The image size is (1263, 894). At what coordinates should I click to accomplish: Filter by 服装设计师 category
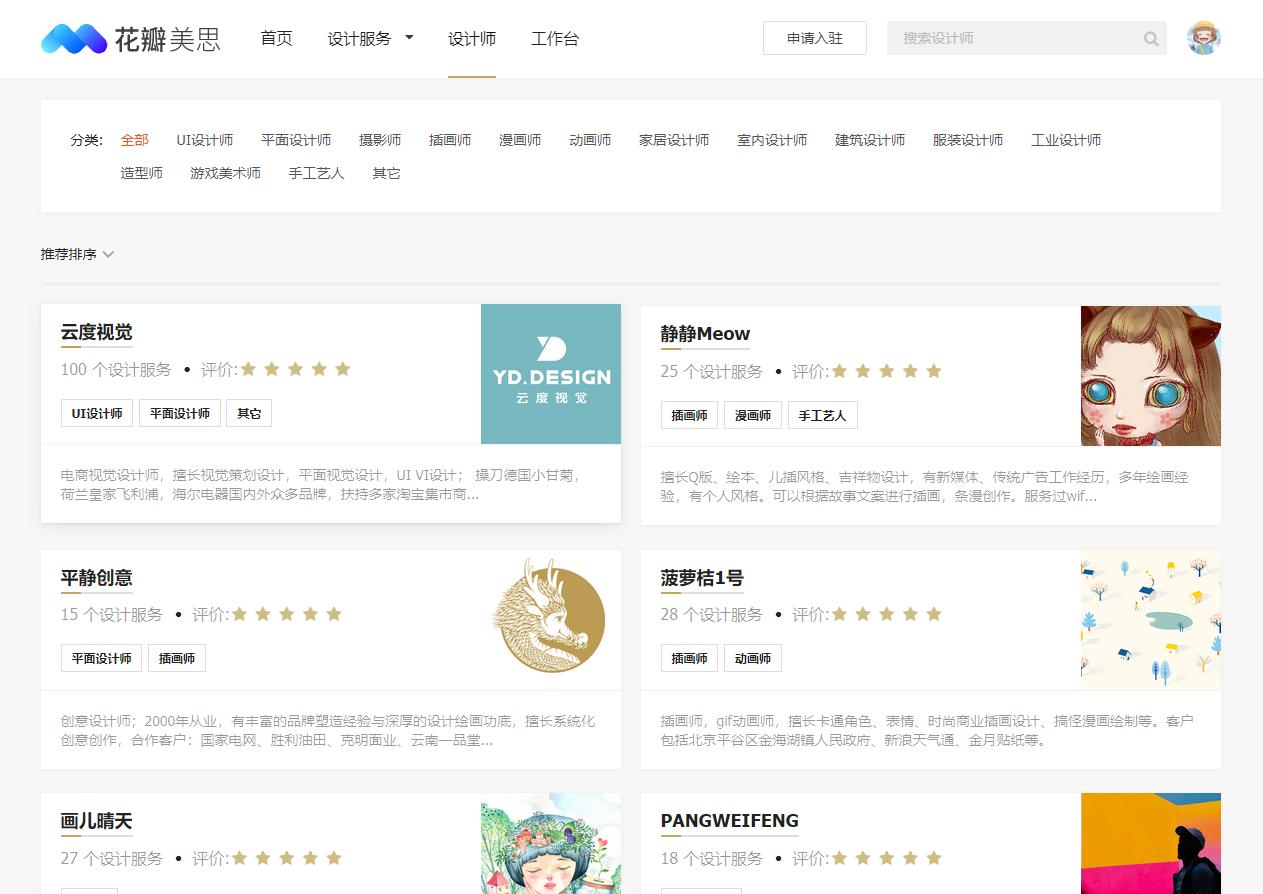pos(968,140)
